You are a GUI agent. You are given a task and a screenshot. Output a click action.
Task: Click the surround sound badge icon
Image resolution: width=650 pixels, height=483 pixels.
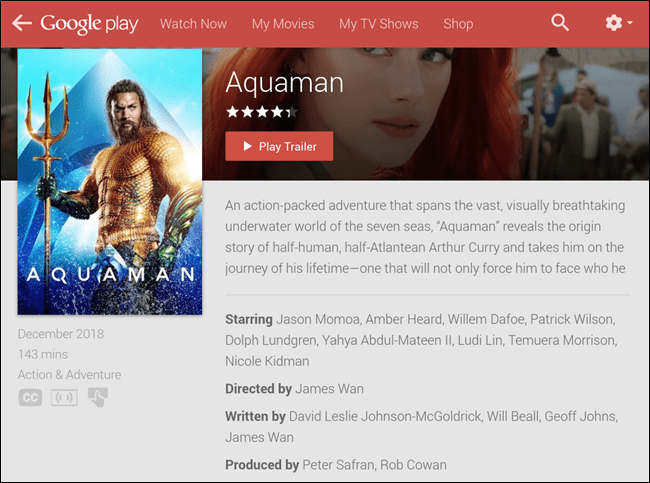[64, 397]
